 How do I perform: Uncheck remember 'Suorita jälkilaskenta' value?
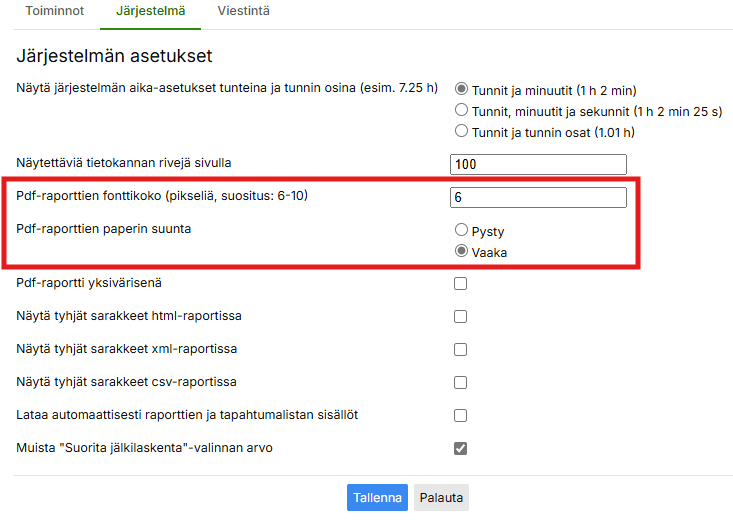coord(461,448)
